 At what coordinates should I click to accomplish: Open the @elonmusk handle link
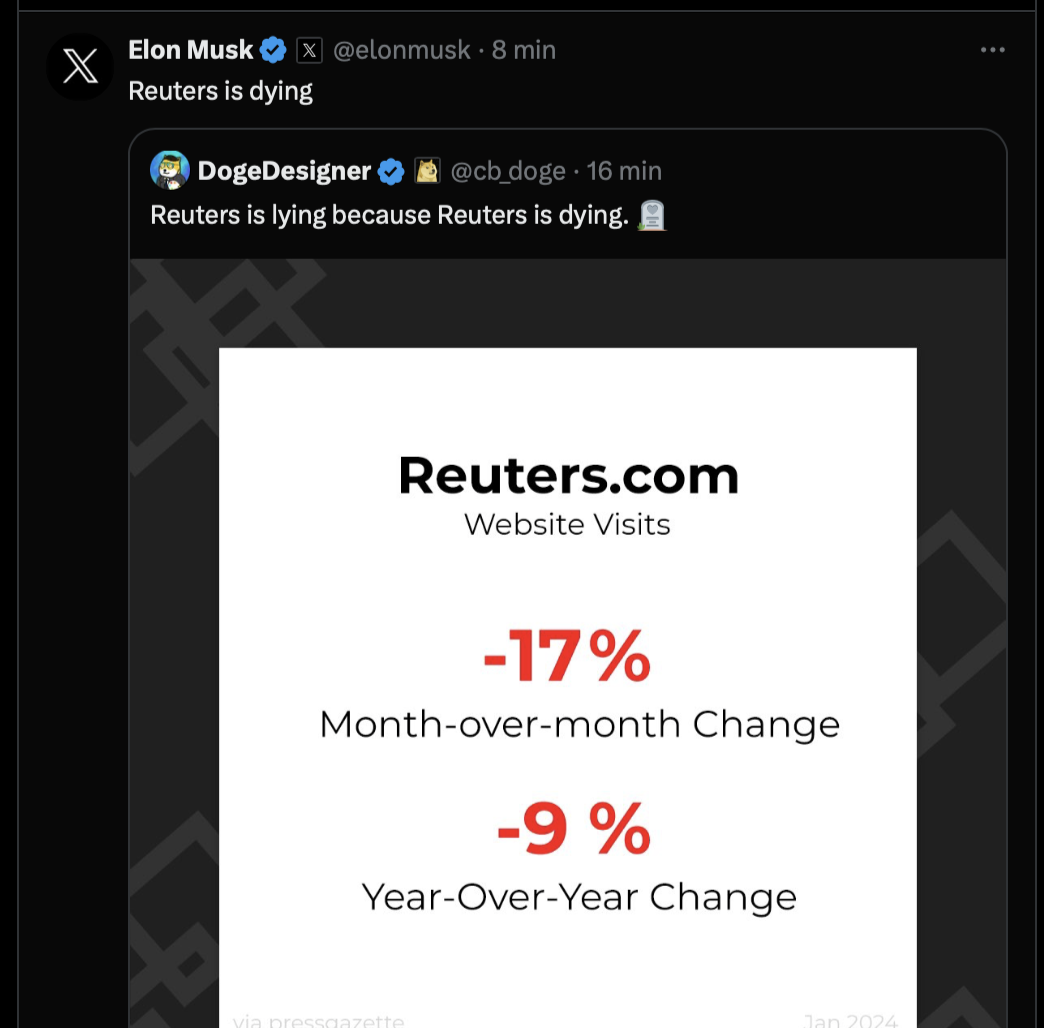[401, 50]
